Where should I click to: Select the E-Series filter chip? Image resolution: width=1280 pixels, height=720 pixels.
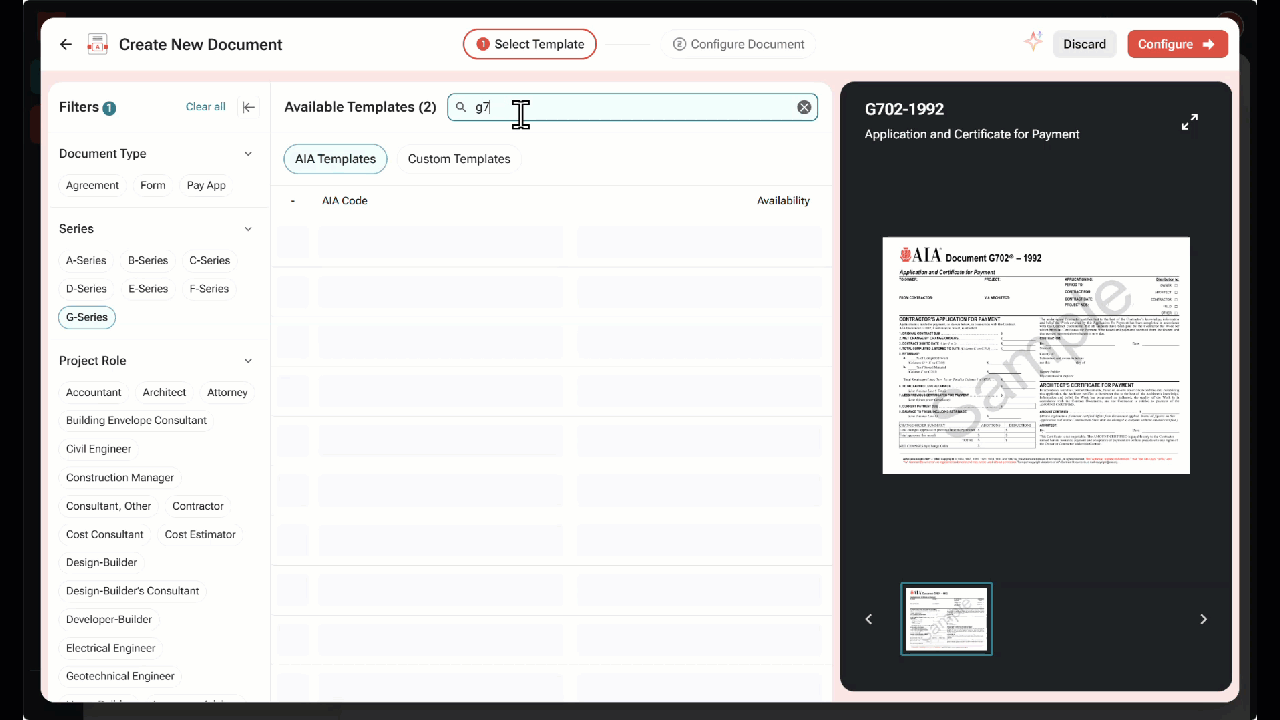click(148, 289)
